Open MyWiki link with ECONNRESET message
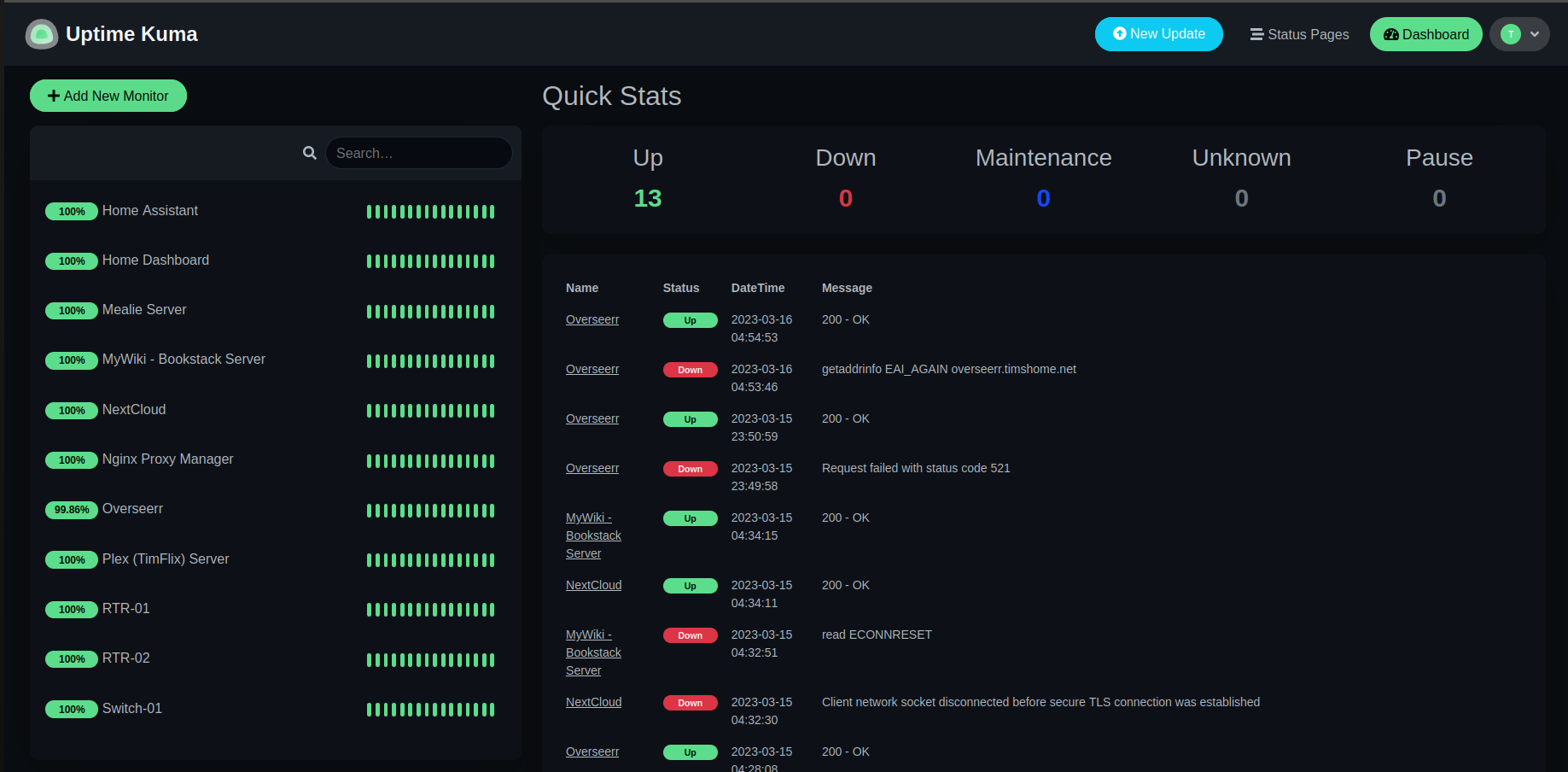 [593, 652]
